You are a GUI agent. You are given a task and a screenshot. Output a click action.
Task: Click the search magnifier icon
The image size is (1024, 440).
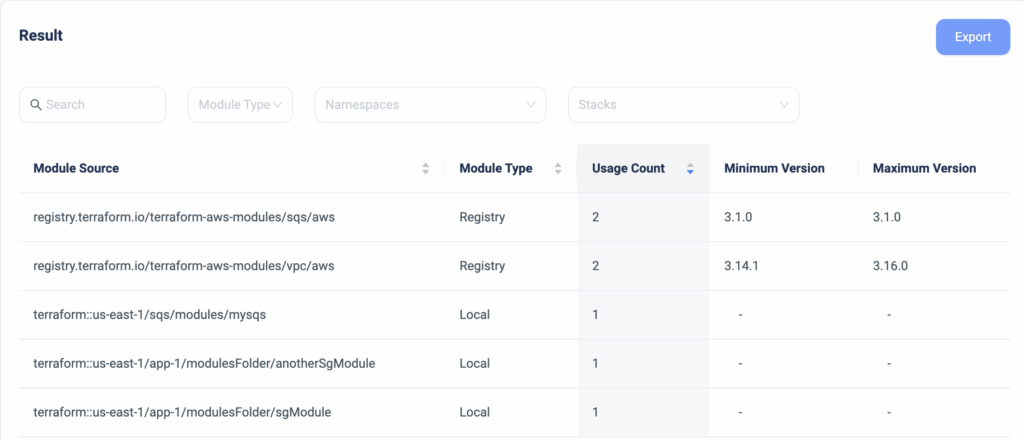pyautogui.click(x=36, y=105)
